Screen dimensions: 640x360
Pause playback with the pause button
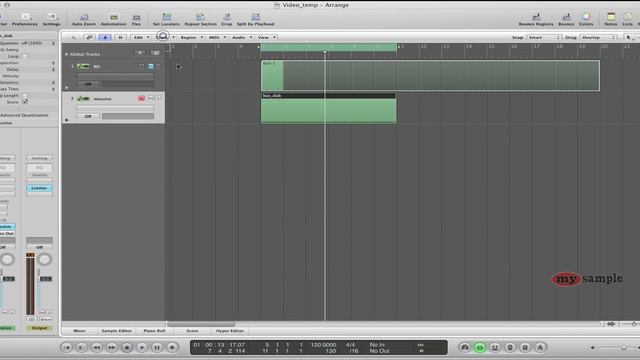[x=157, y=347]
